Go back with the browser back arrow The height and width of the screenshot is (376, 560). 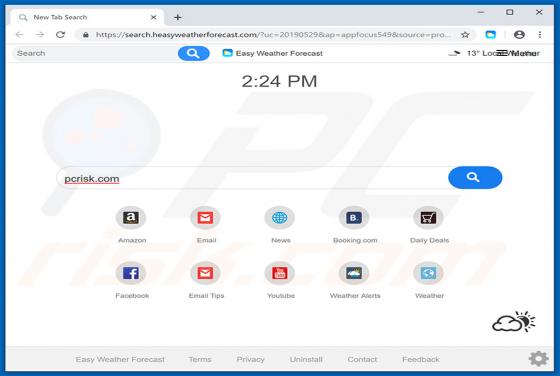(20, 35)
